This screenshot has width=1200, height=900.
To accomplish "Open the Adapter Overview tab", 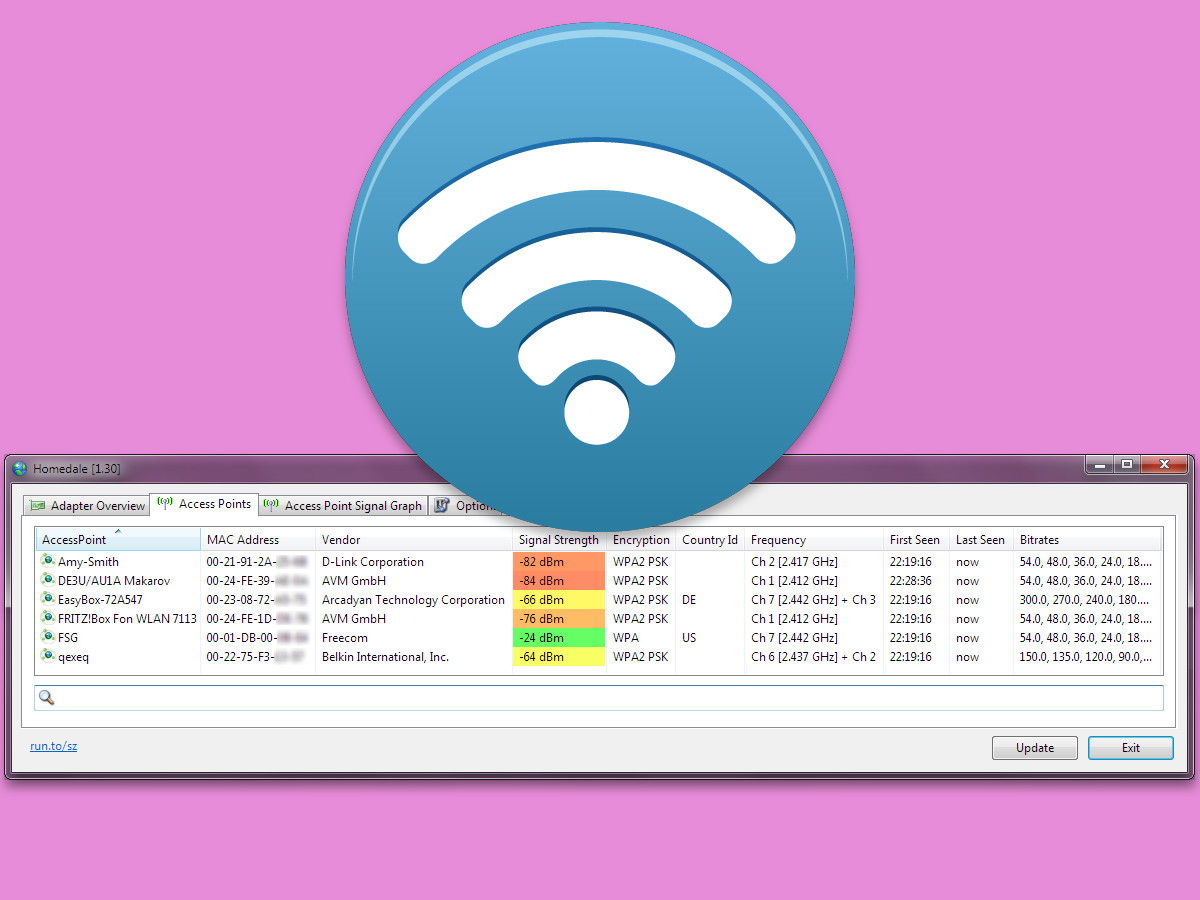I will click(x=87, y=506).
